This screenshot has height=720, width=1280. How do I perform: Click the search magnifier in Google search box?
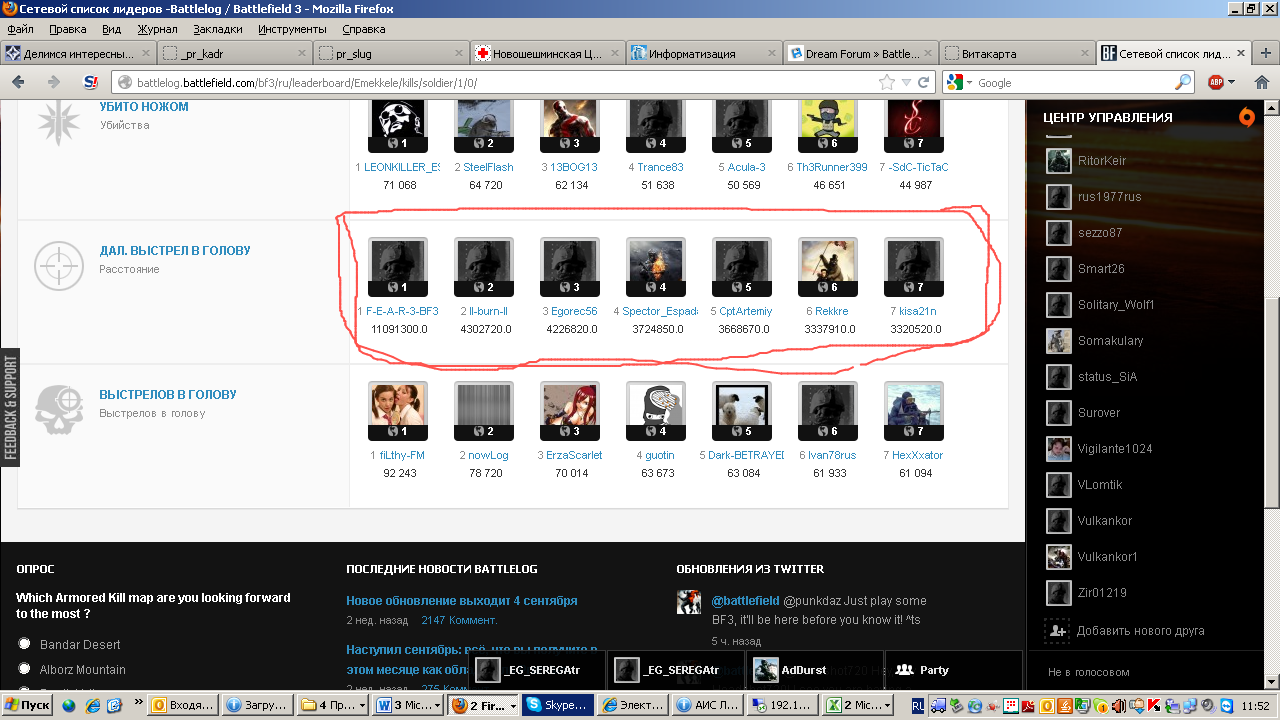pos(1184,82)
